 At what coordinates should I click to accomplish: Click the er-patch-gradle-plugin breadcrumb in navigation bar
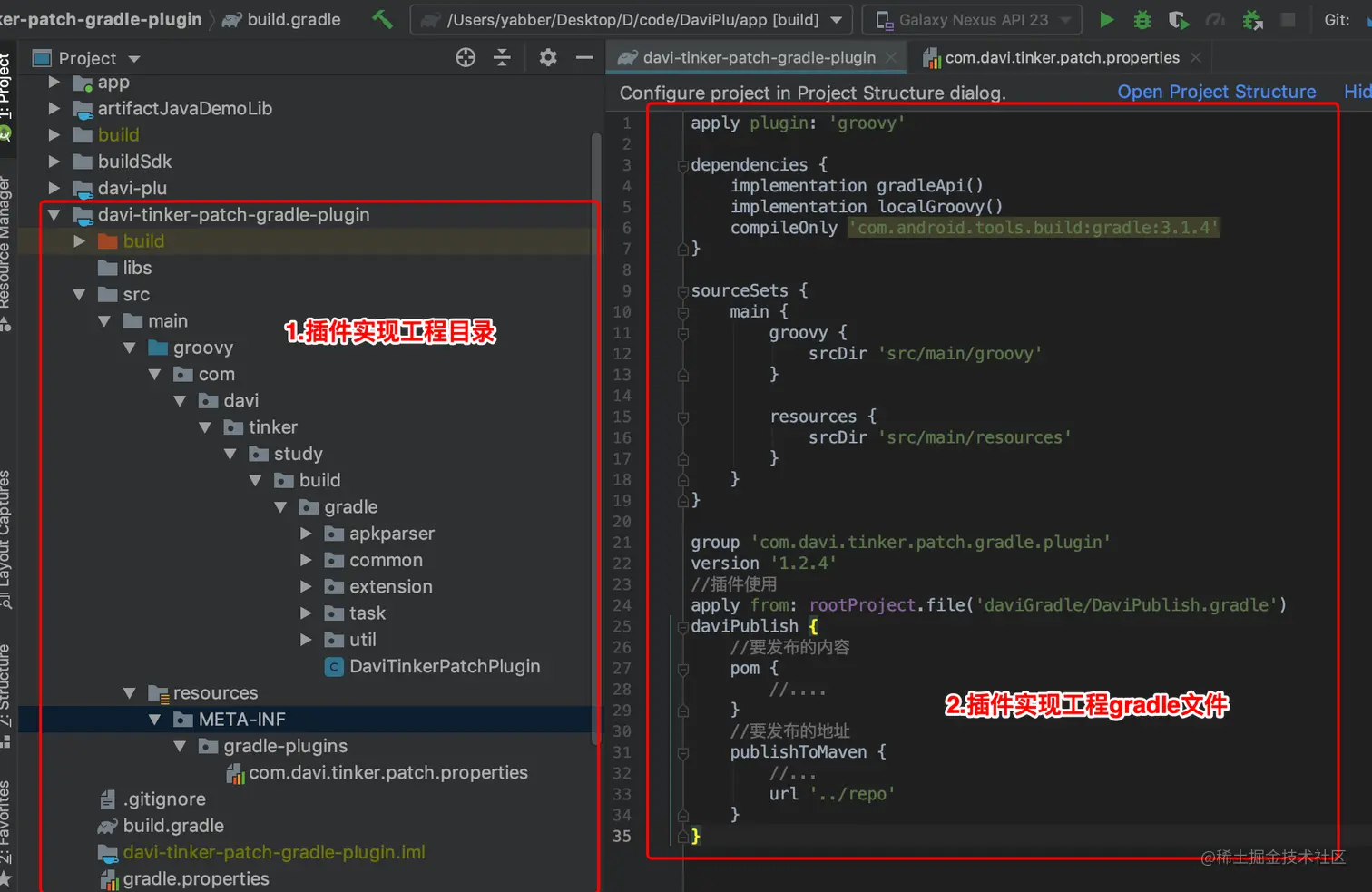(x=101, y=19)
